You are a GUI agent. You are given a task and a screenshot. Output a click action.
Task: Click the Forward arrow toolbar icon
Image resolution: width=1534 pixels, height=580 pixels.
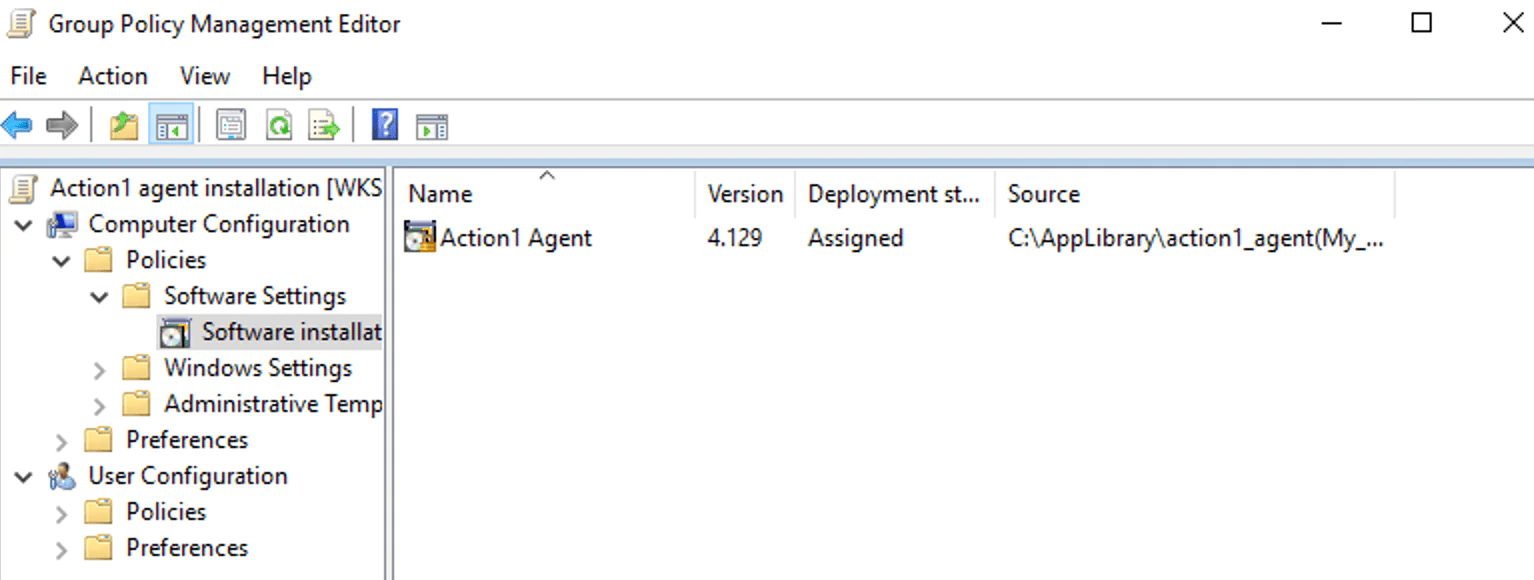coord(62,126)
